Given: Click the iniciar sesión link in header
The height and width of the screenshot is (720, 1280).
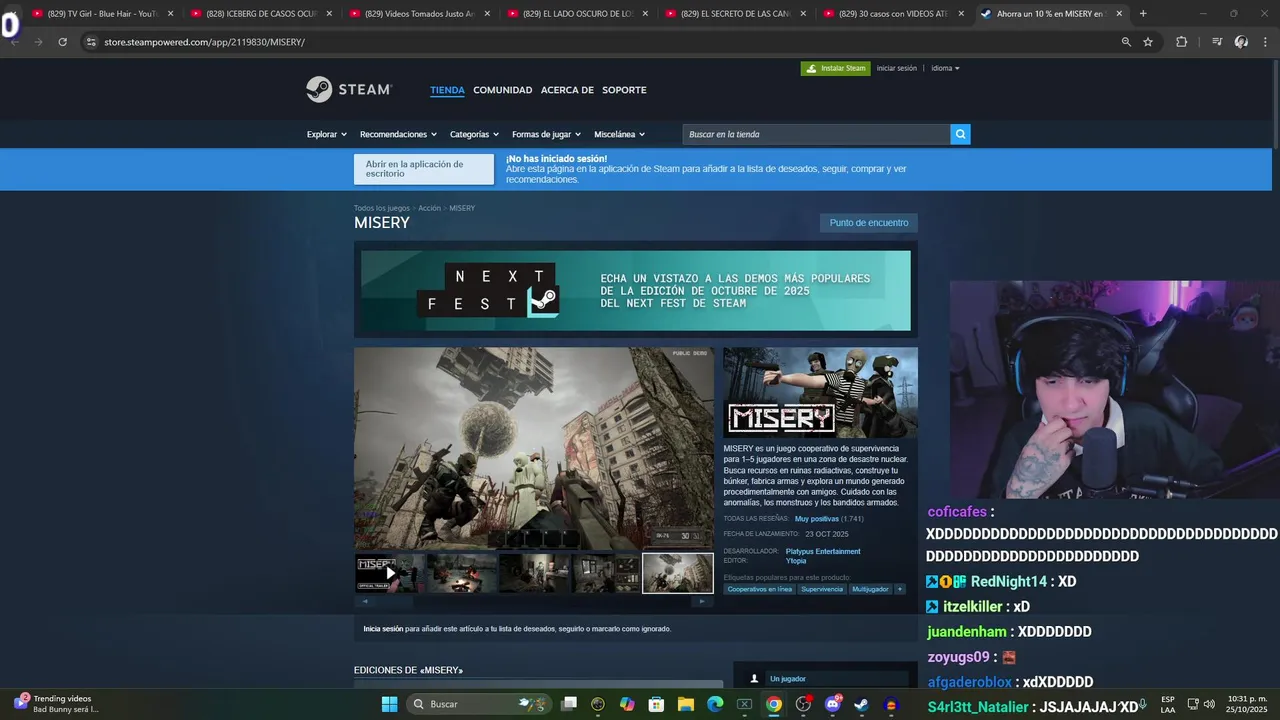Looking at the screenshot, I should (x=897, y=68).
